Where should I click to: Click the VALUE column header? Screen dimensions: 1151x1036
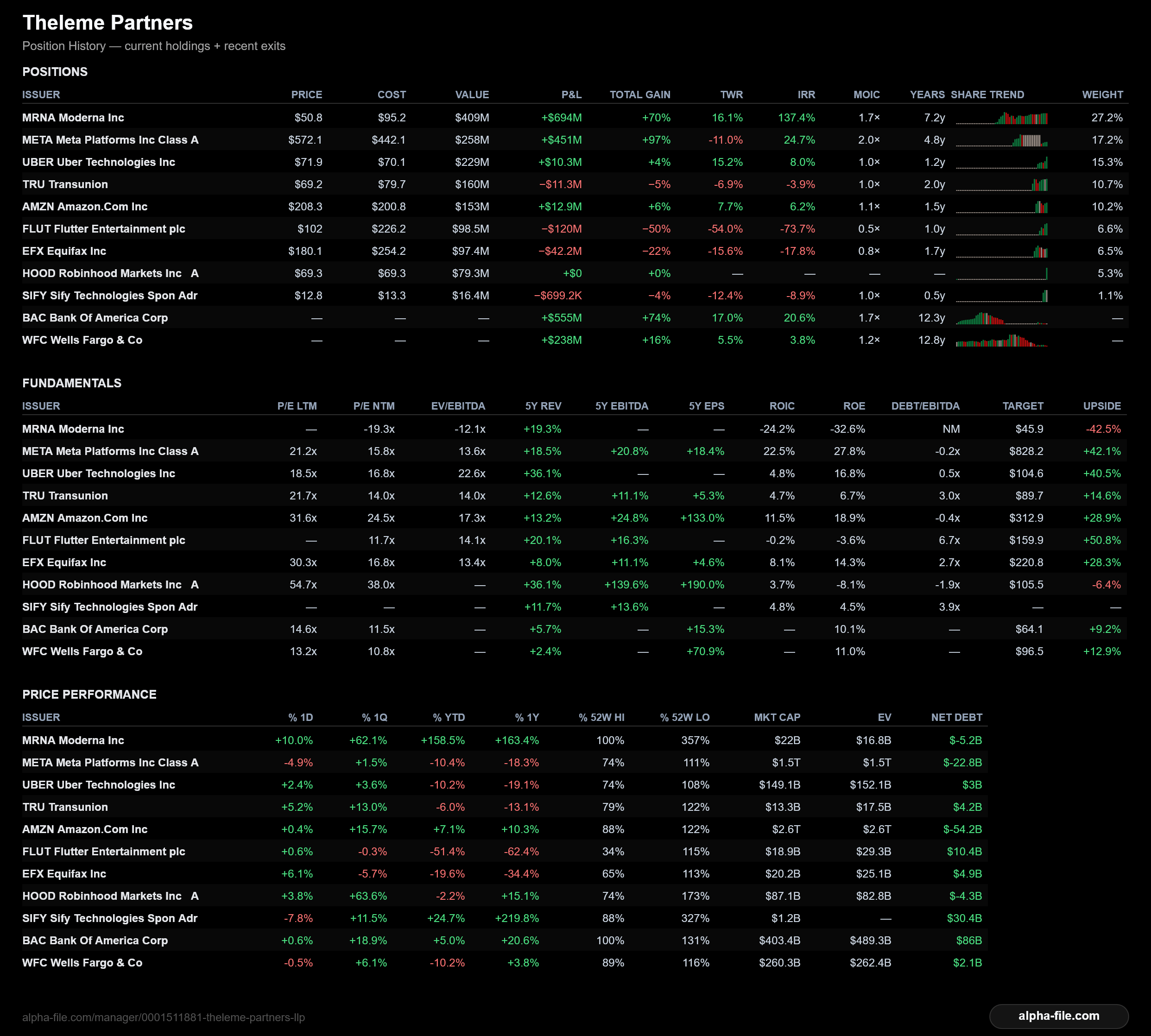tap(472, 95)
